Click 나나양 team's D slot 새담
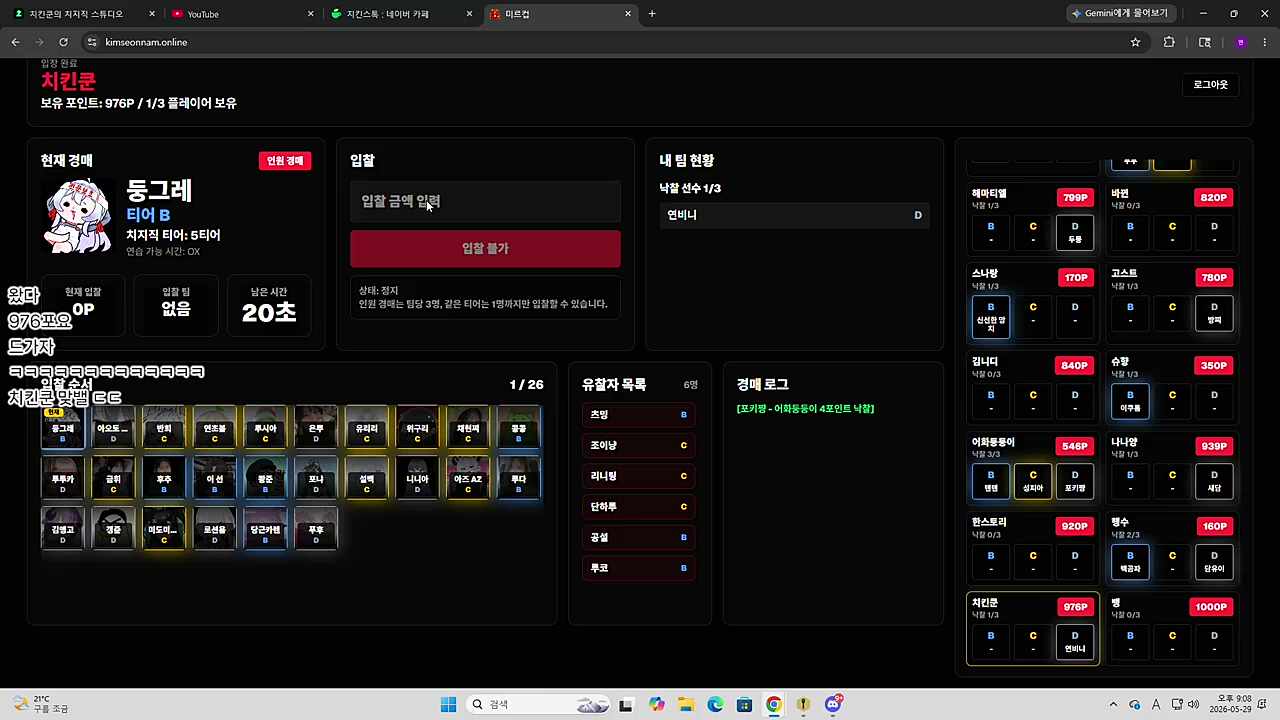This screenshot has width=1280, height=720. coord(1214,481)
